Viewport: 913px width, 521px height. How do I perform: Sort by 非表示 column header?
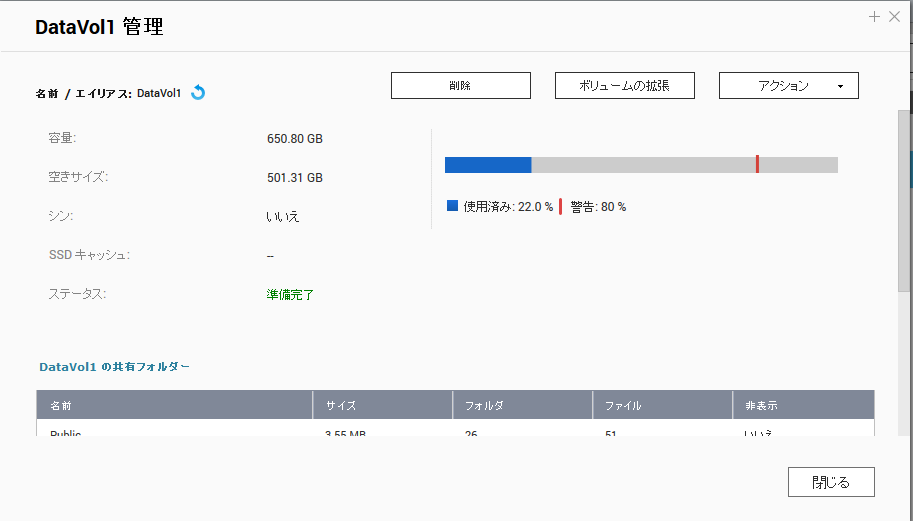(x=804, y=405)
